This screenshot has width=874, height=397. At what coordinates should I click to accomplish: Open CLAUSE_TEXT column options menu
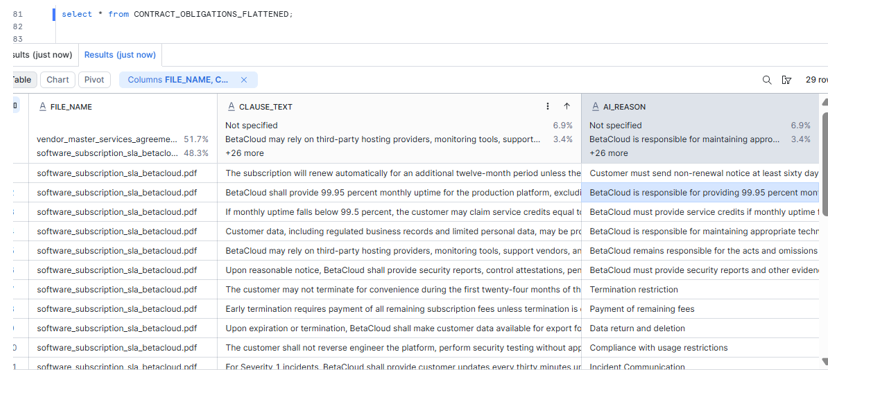click(547, 106)
